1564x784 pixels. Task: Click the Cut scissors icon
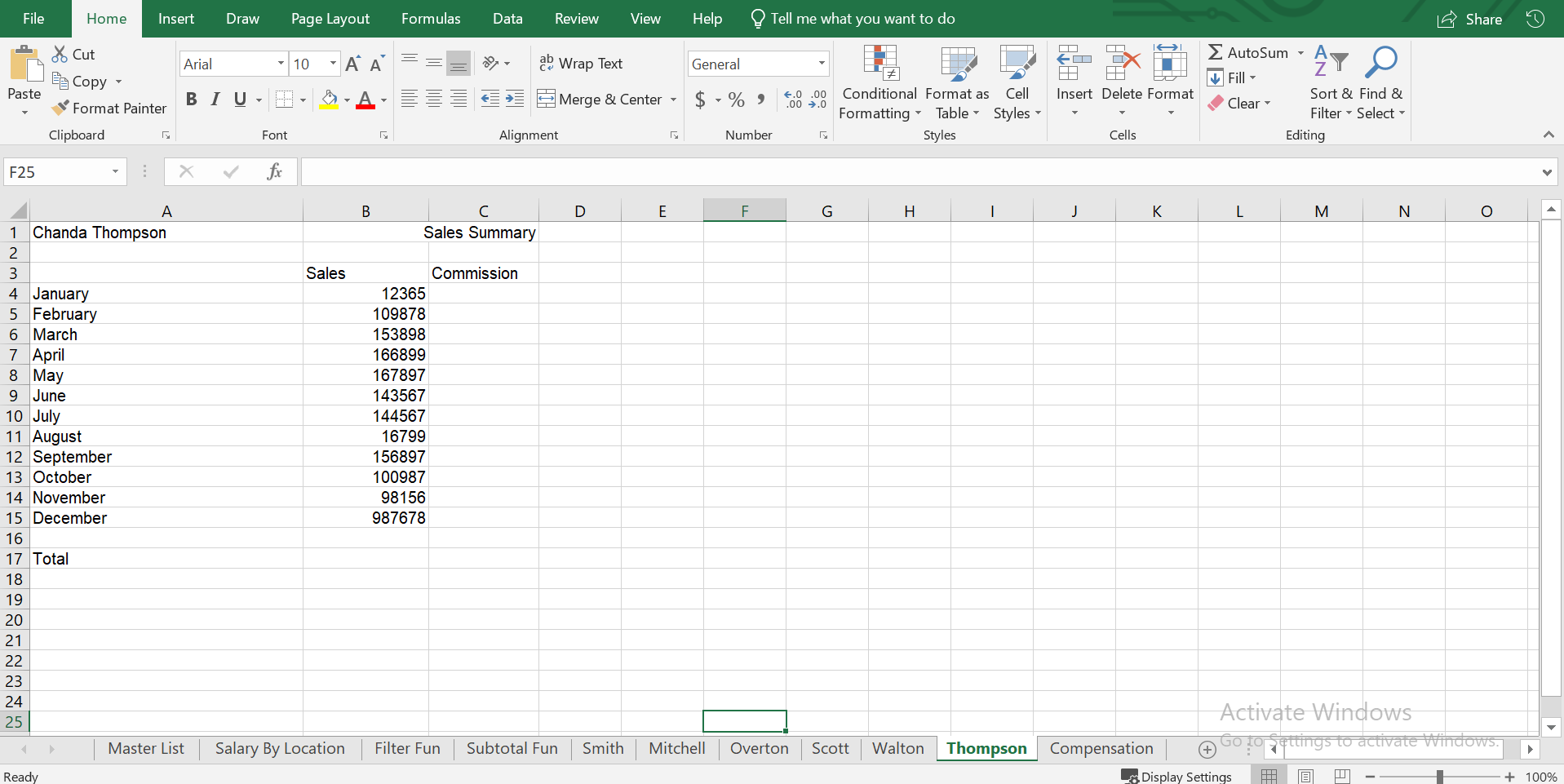60,54
